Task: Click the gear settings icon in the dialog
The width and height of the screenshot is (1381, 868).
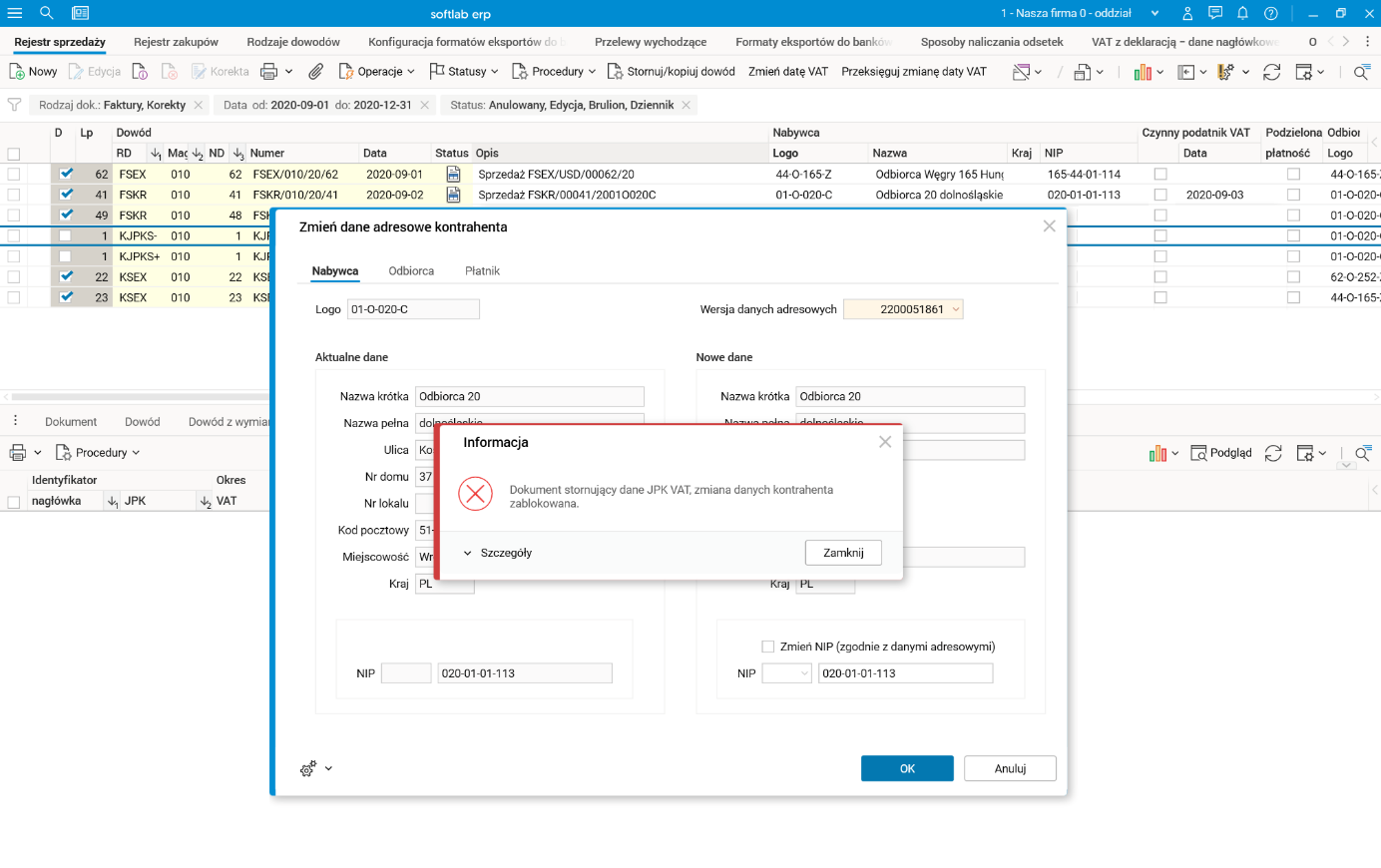Action: pos(308,768)
